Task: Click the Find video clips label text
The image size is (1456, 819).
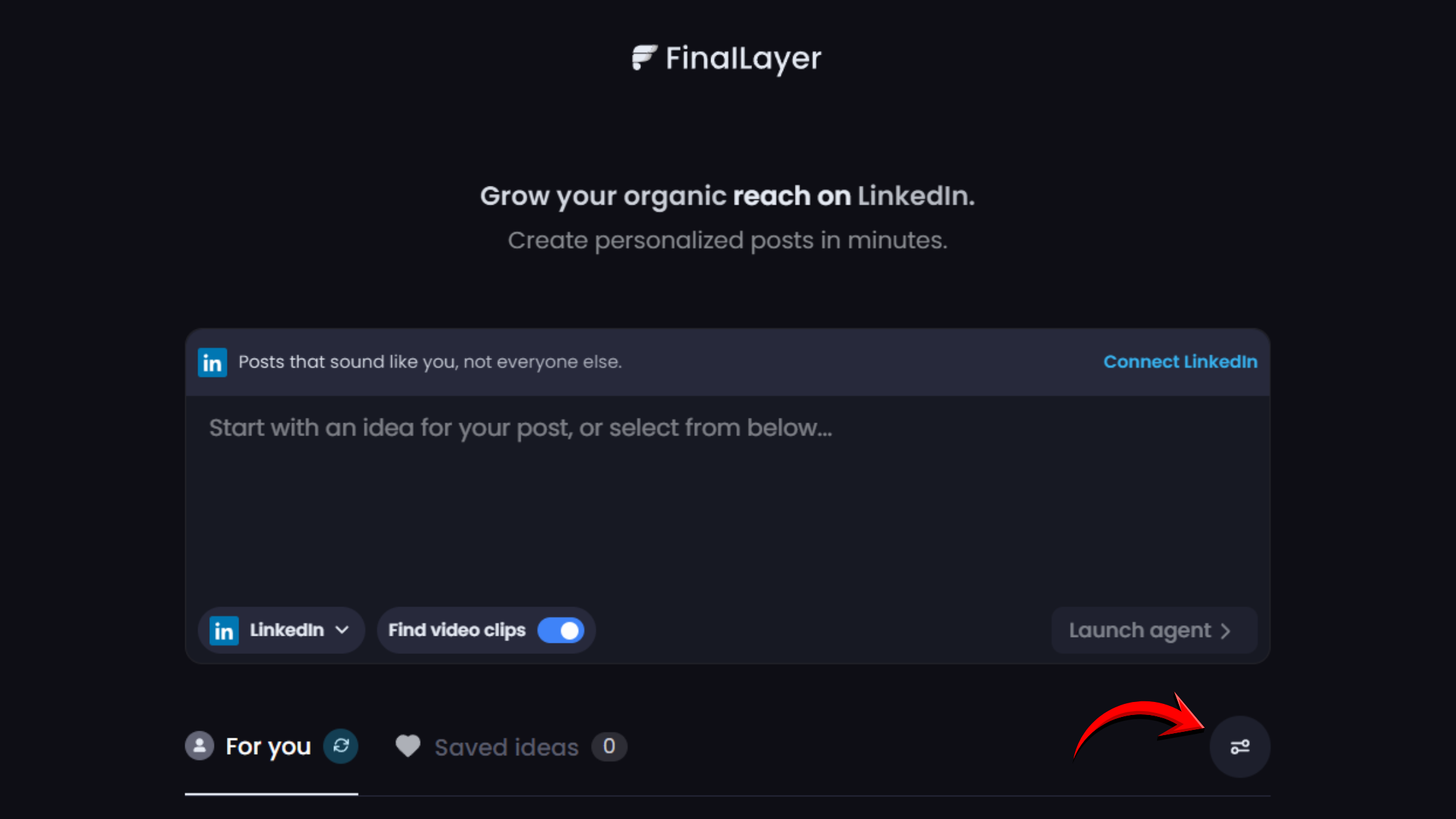Action: pos(457,630)
